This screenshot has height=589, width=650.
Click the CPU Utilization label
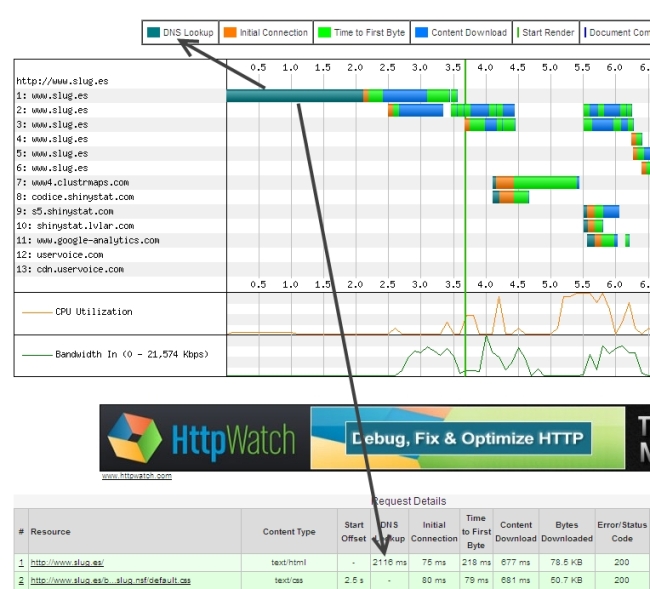click(x=94, y=312)
